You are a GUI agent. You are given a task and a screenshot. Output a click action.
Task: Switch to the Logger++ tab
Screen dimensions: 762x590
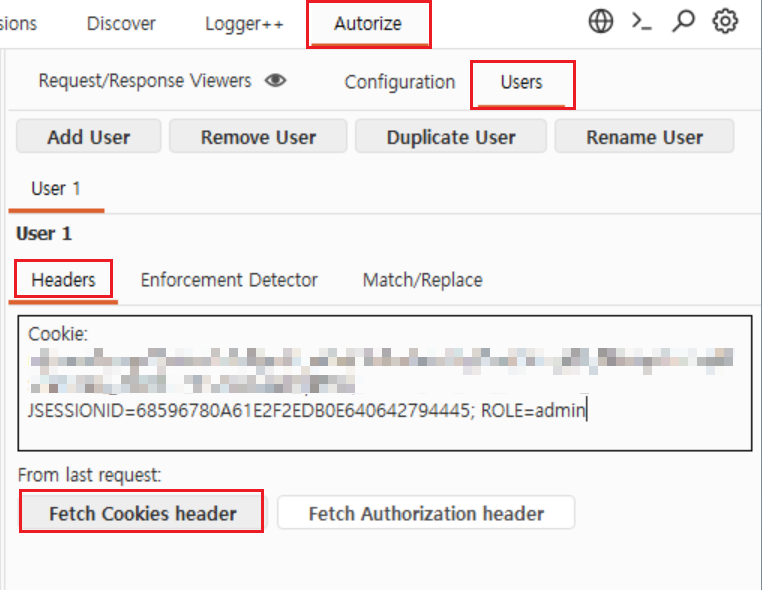[x=244, y=24]
